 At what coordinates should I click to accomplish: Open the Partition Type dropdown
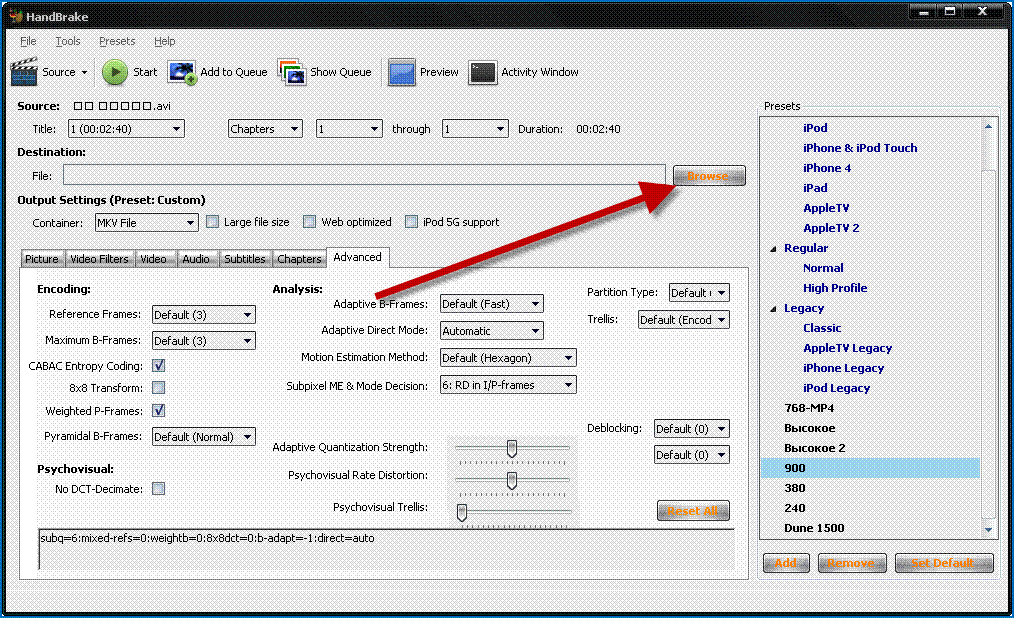click(x=699, y=293)
